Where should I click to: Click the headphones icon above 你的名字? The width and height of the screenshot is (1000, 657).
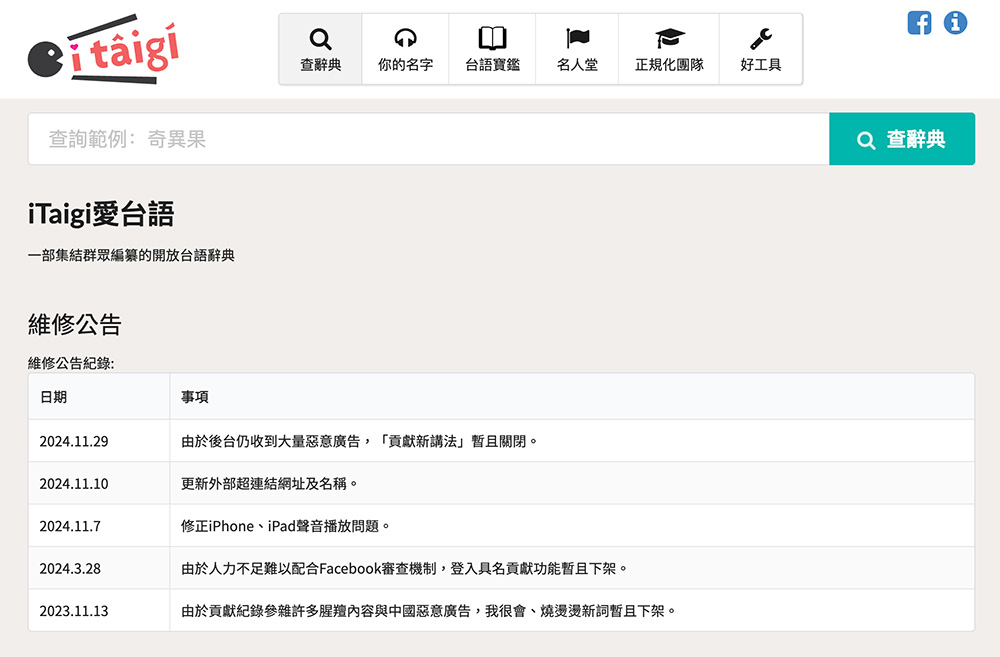pos(405,38)
